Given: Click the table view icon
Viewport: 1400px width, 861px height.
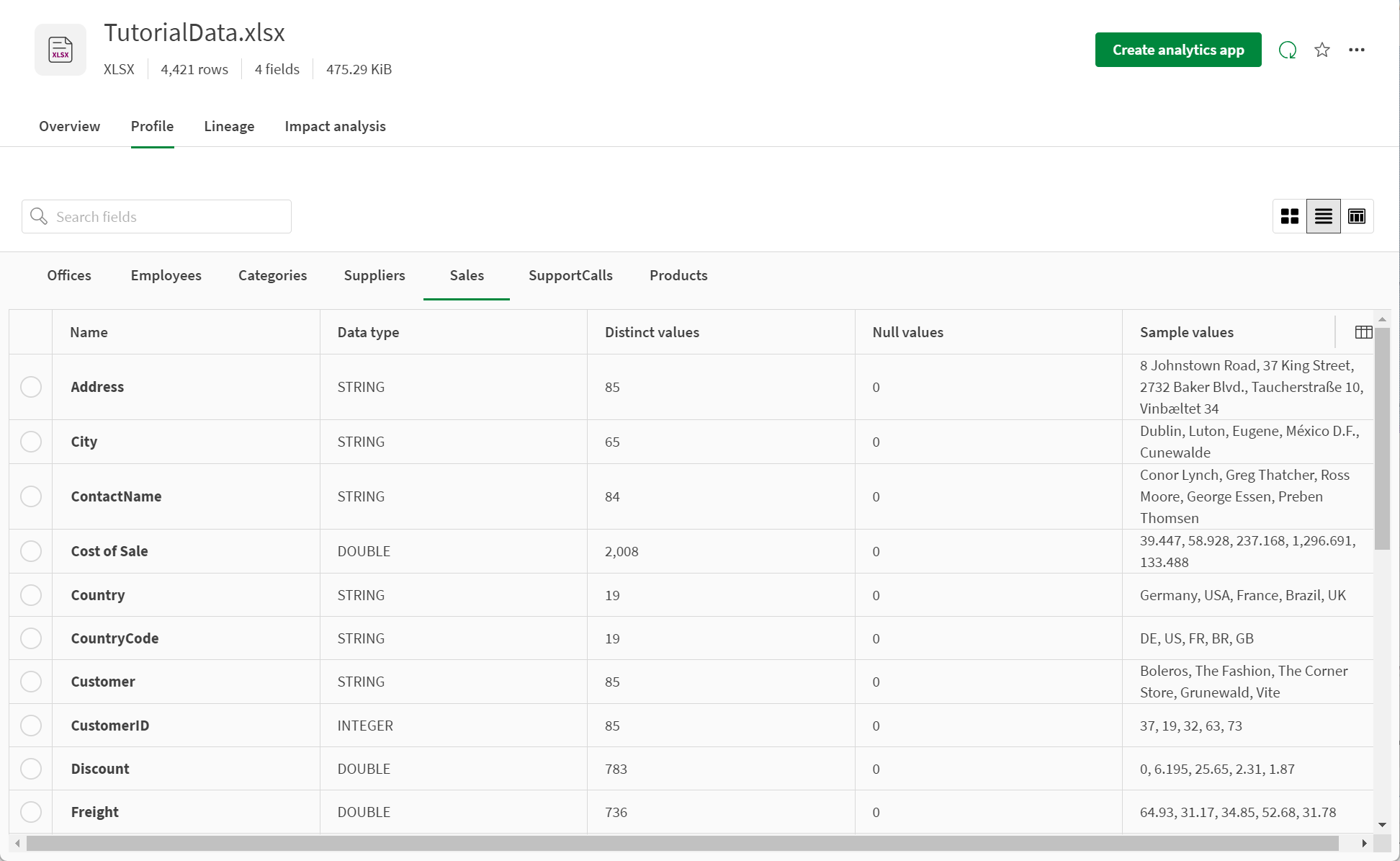Looking at the screenshot, I should 1357,216.
